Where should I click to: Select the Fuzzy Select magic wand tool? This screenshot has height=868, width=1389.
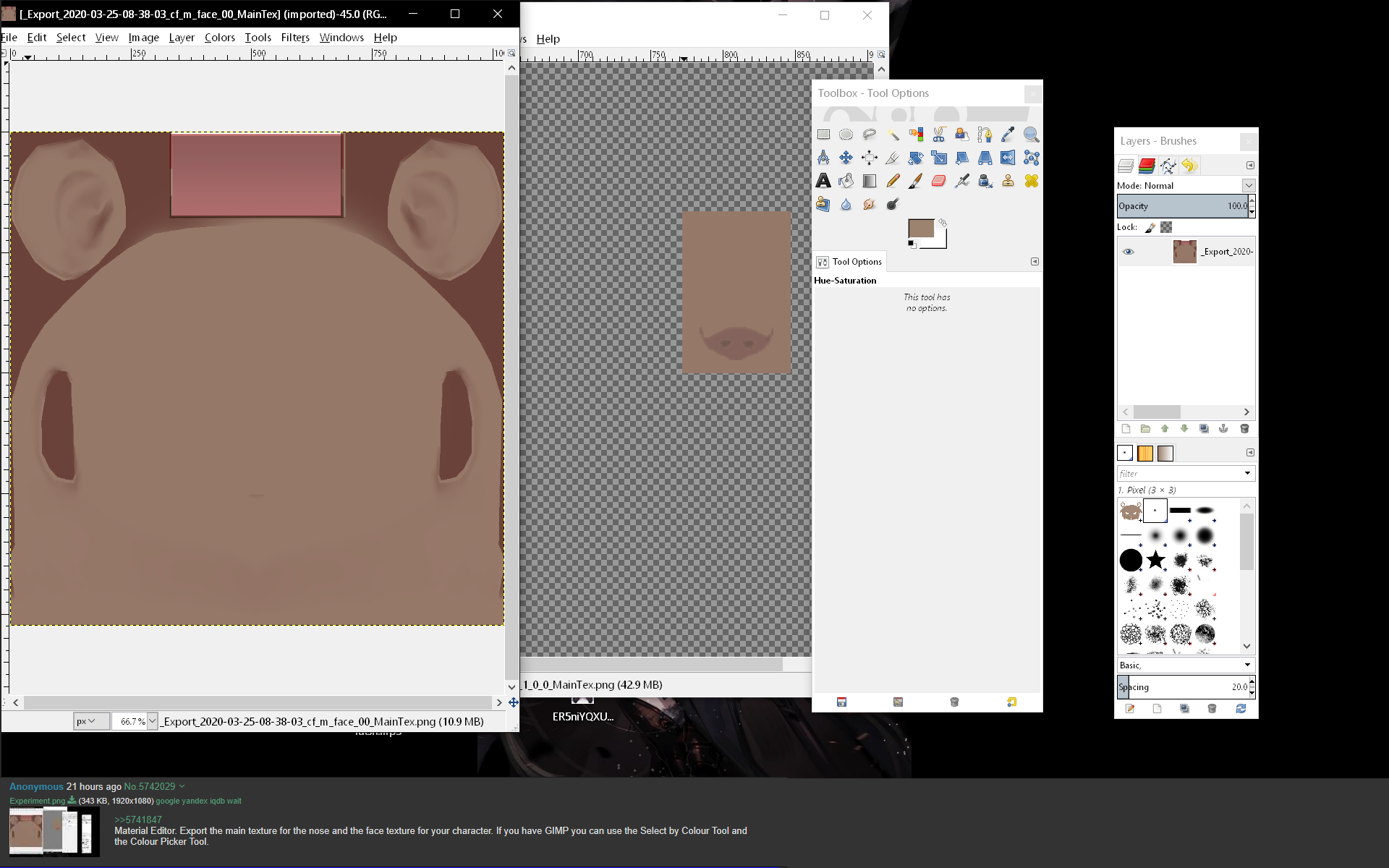tap(893, 135)
